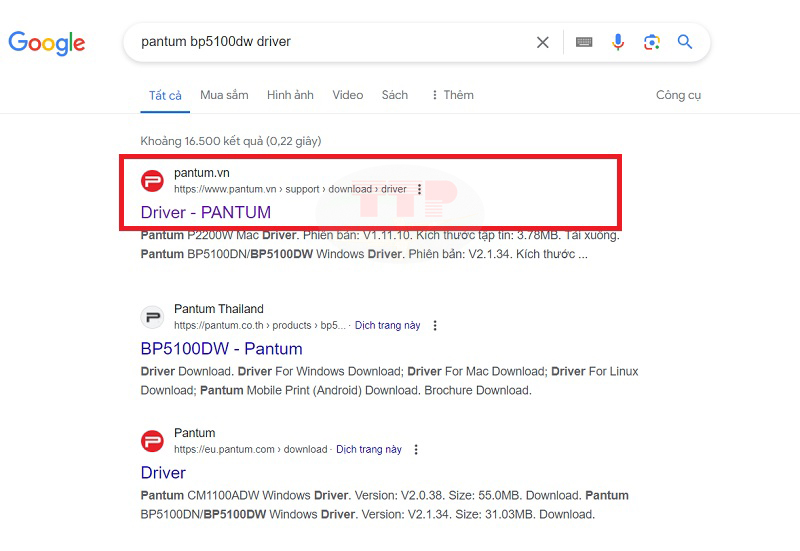Open the 'Driver' result from eu.pantum.com
The width and height of the screenshot is (800, 551).
click(163, 472)
